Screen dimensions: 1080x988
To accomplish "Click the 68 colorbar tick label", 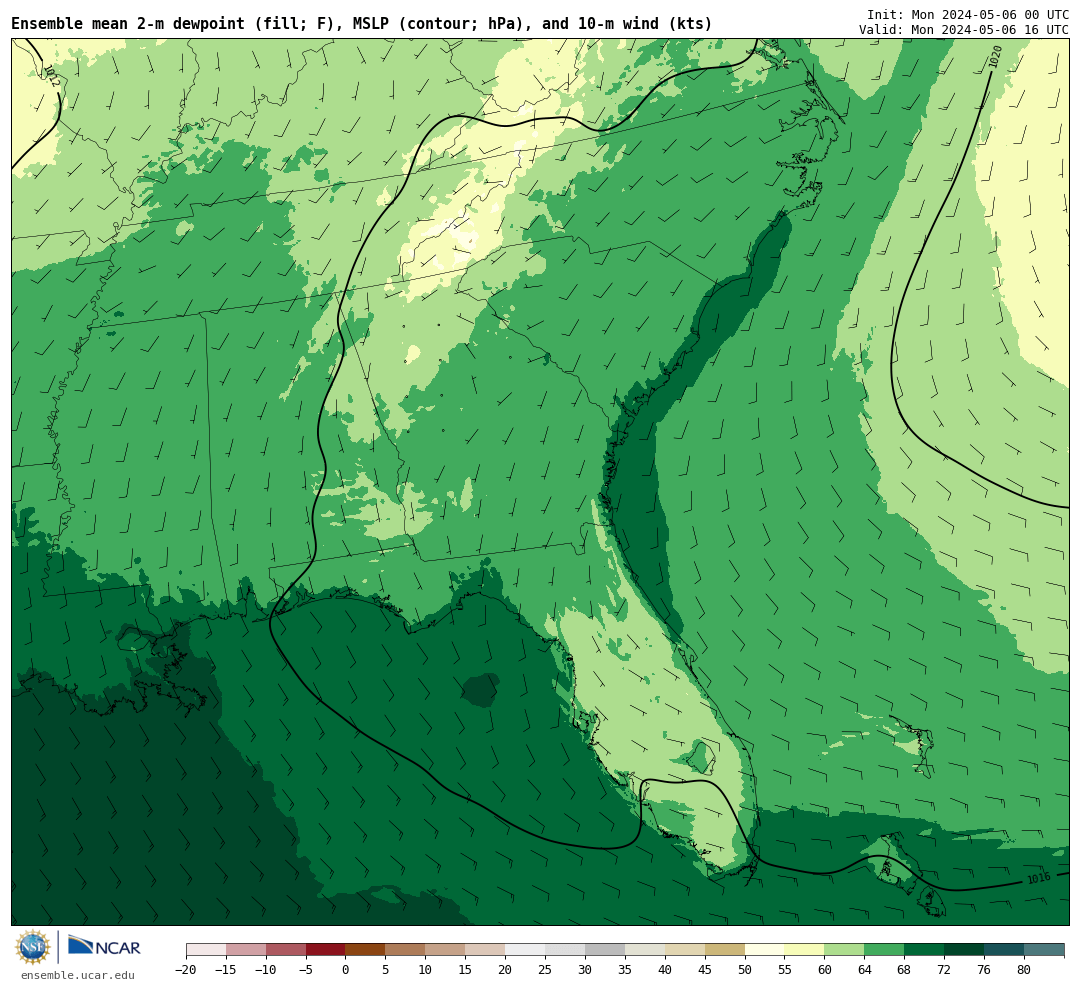I will (904, 970).
